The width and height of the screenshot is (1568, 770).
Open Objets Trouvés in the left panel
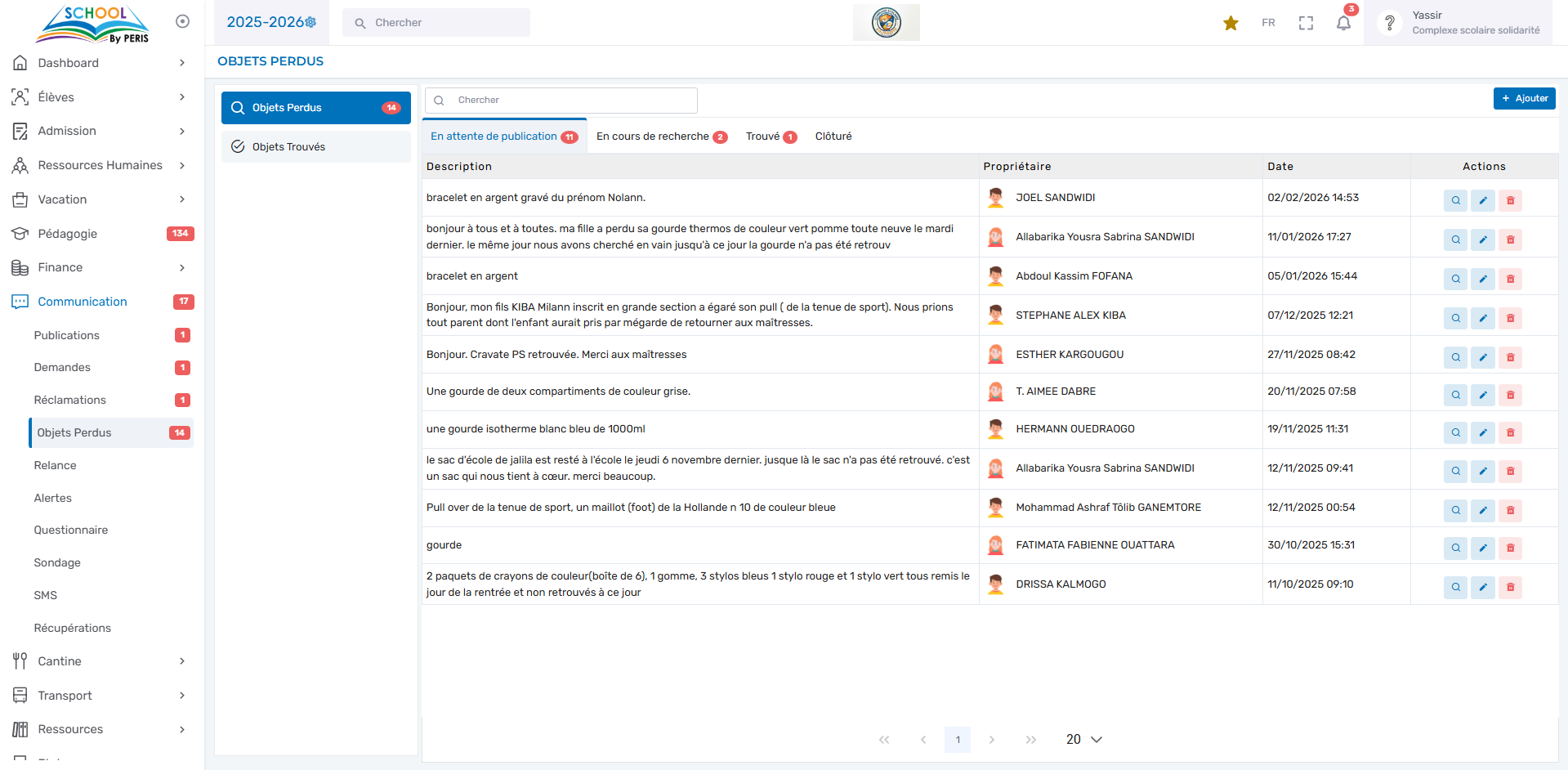[315, 147]
